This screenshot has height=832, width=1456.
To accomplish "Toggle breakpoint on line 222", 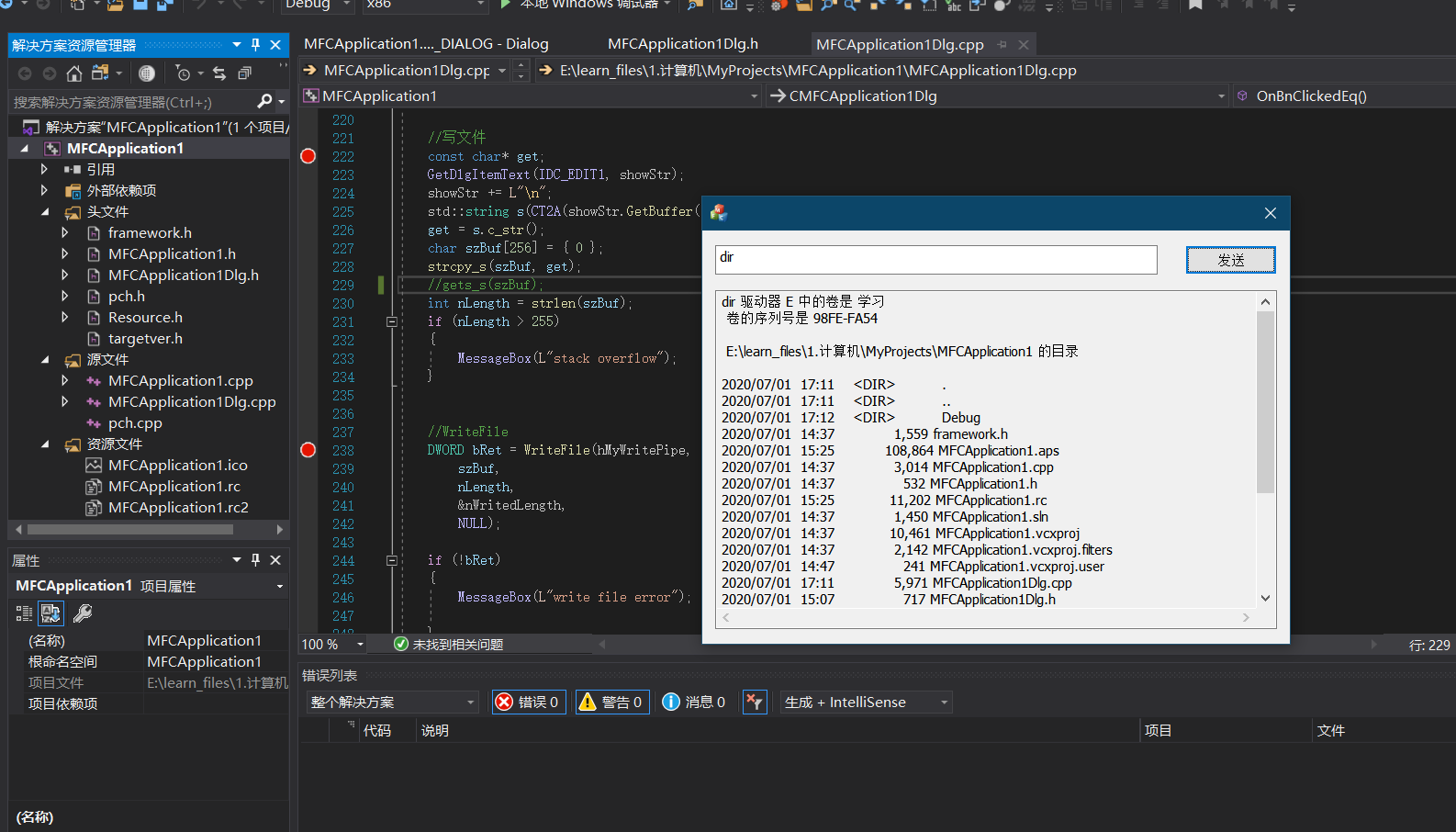I will [308, 156].
